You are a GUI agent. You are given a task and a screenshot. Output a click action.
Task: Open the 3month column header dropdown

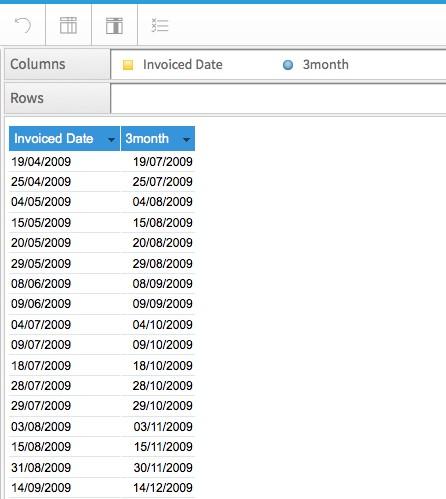(x=187, y=139)
